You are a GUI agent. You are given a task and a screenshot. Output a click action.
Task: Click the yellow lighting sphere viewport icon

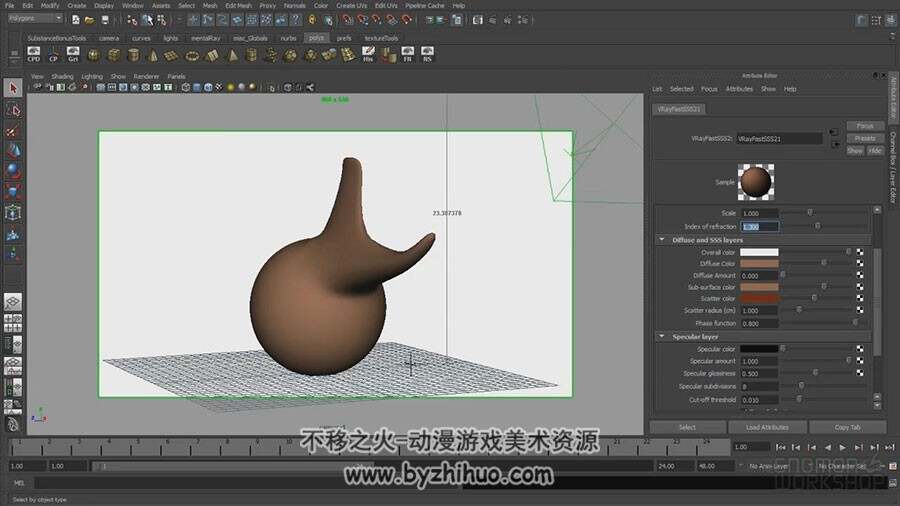[231, 87]
